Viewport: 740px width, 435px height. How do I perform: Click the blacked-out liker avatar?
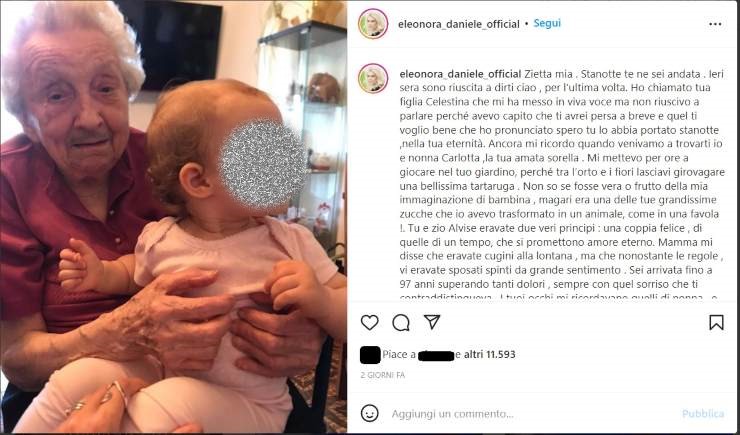pyautogui.click(x=370, y=355)
